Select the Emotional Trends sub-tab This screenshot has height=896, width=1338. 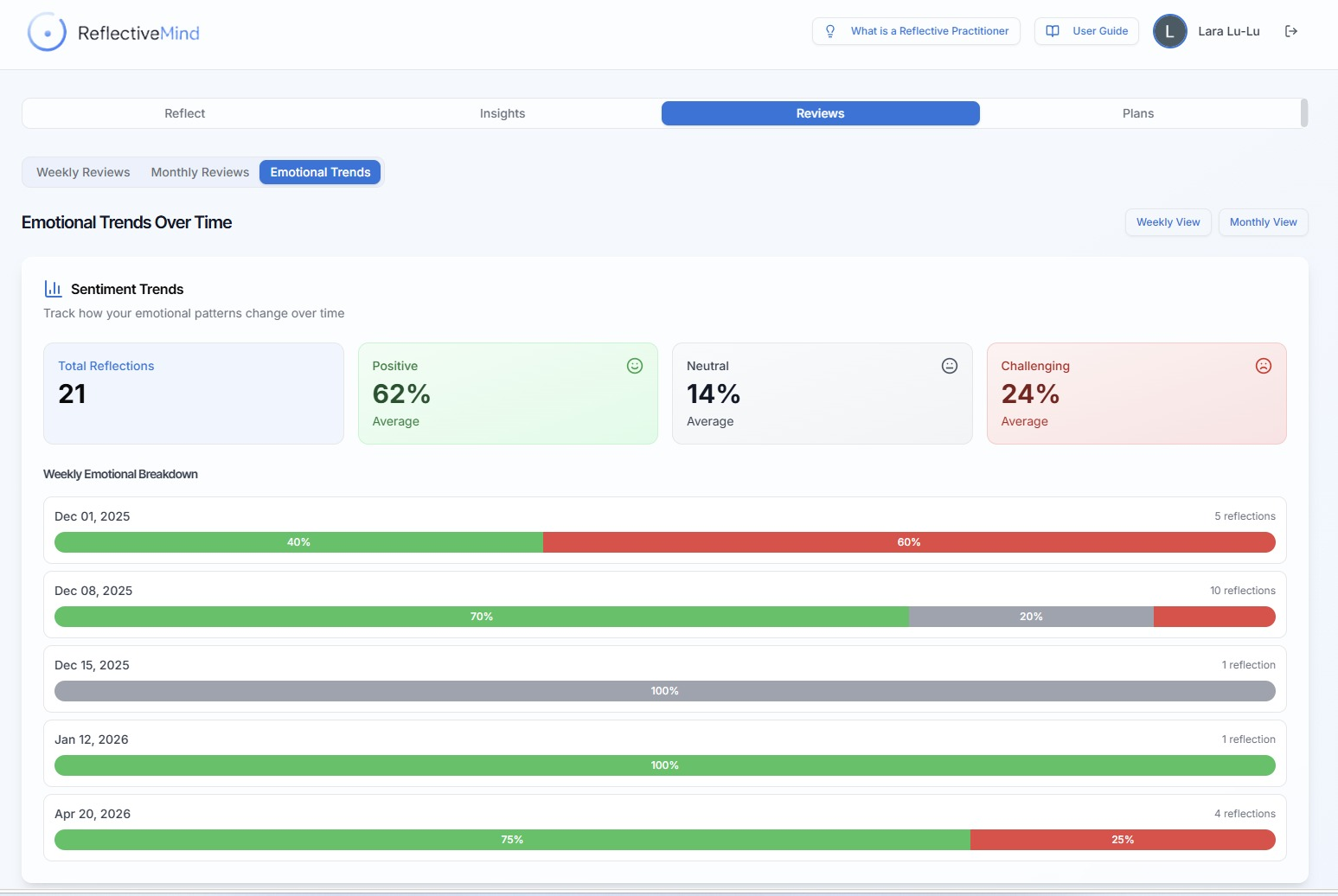[320, 172]
